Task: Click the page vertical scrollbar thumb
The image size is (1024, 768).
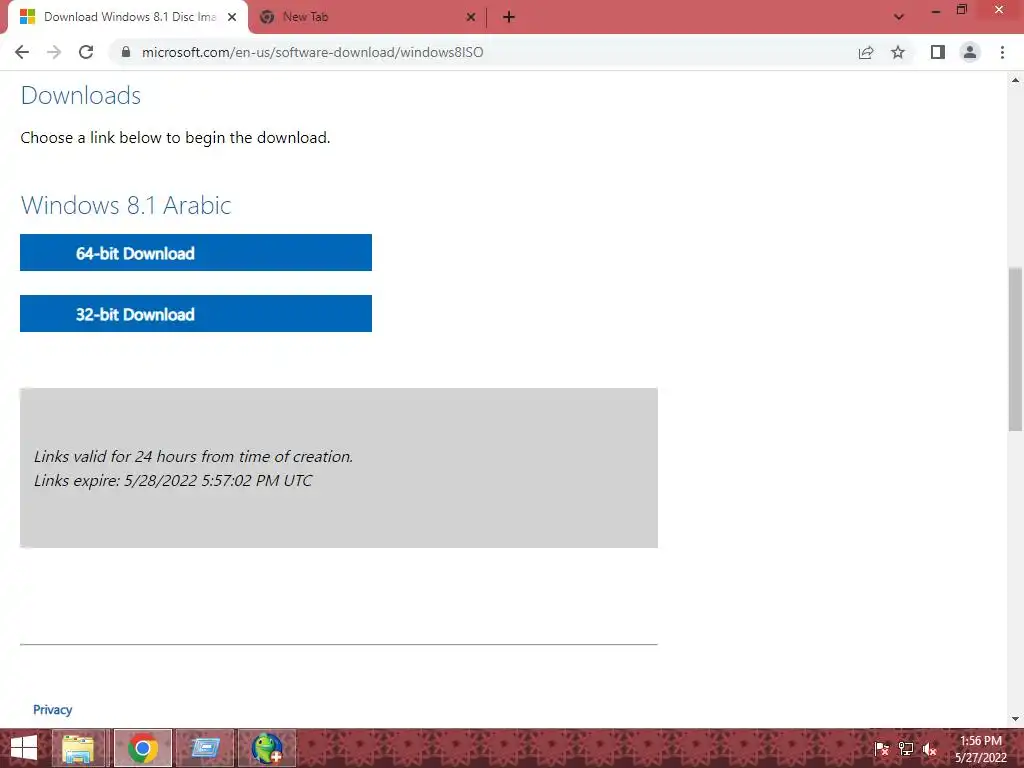Action: (x=1015, y=349)
